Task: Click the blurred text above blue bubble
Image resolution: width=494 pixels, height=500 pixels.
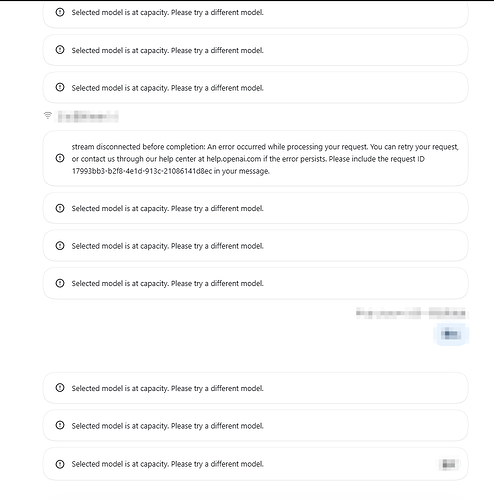Action: click(411, 313)
